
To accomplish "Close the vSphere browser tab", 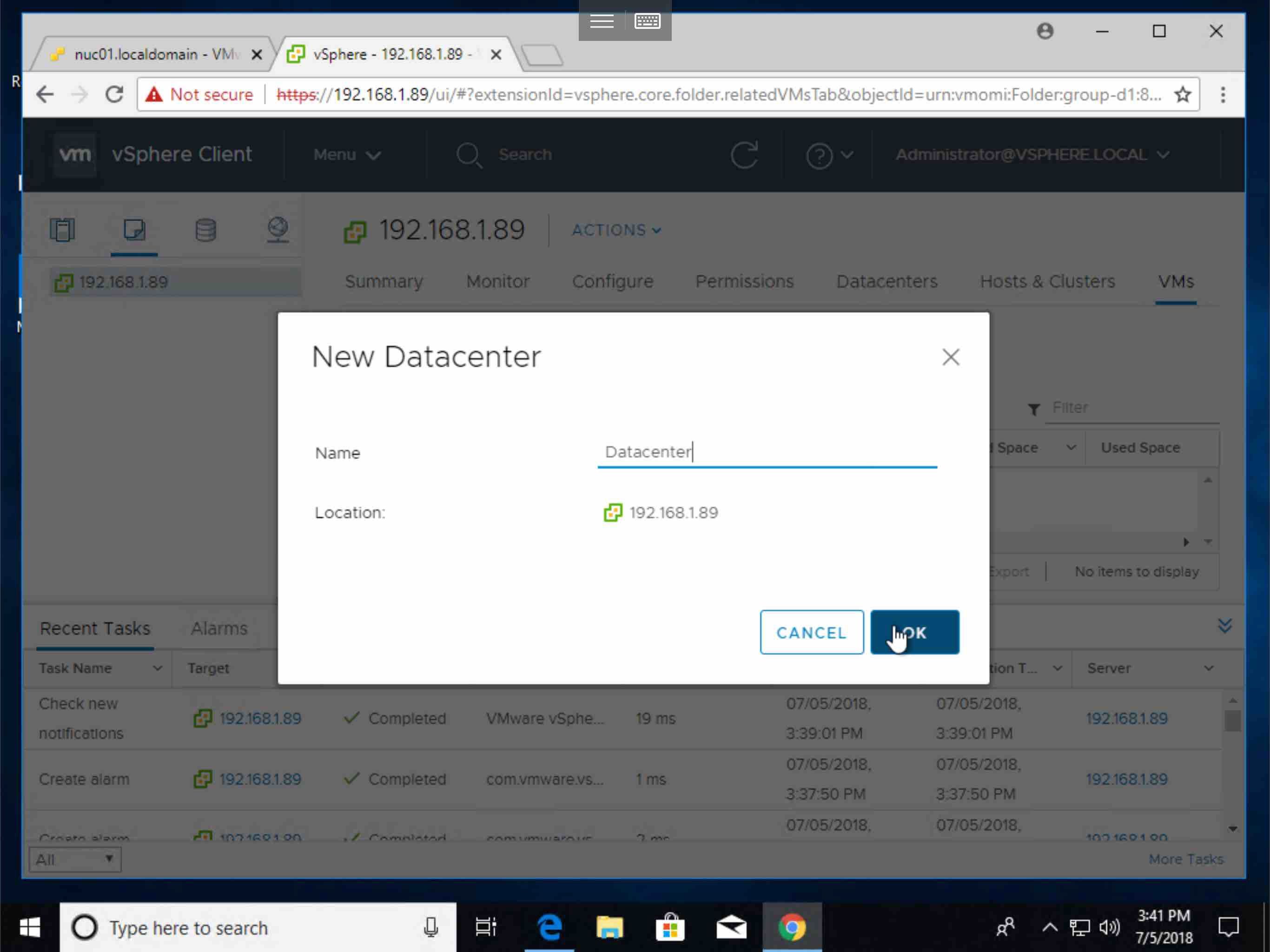I will click(x=496, y=54).
